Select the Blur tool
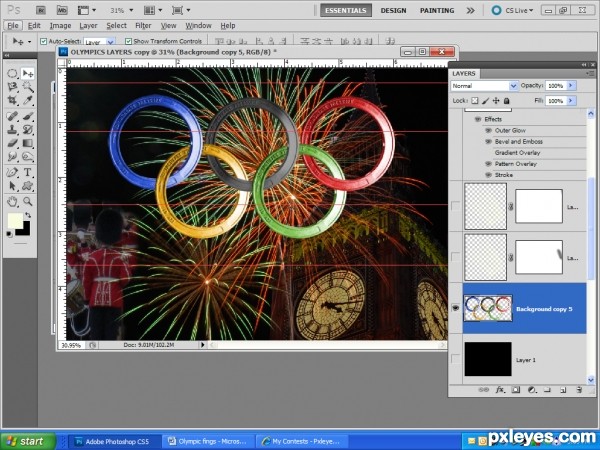Screen dimensions: 600x450 (13, 157)
